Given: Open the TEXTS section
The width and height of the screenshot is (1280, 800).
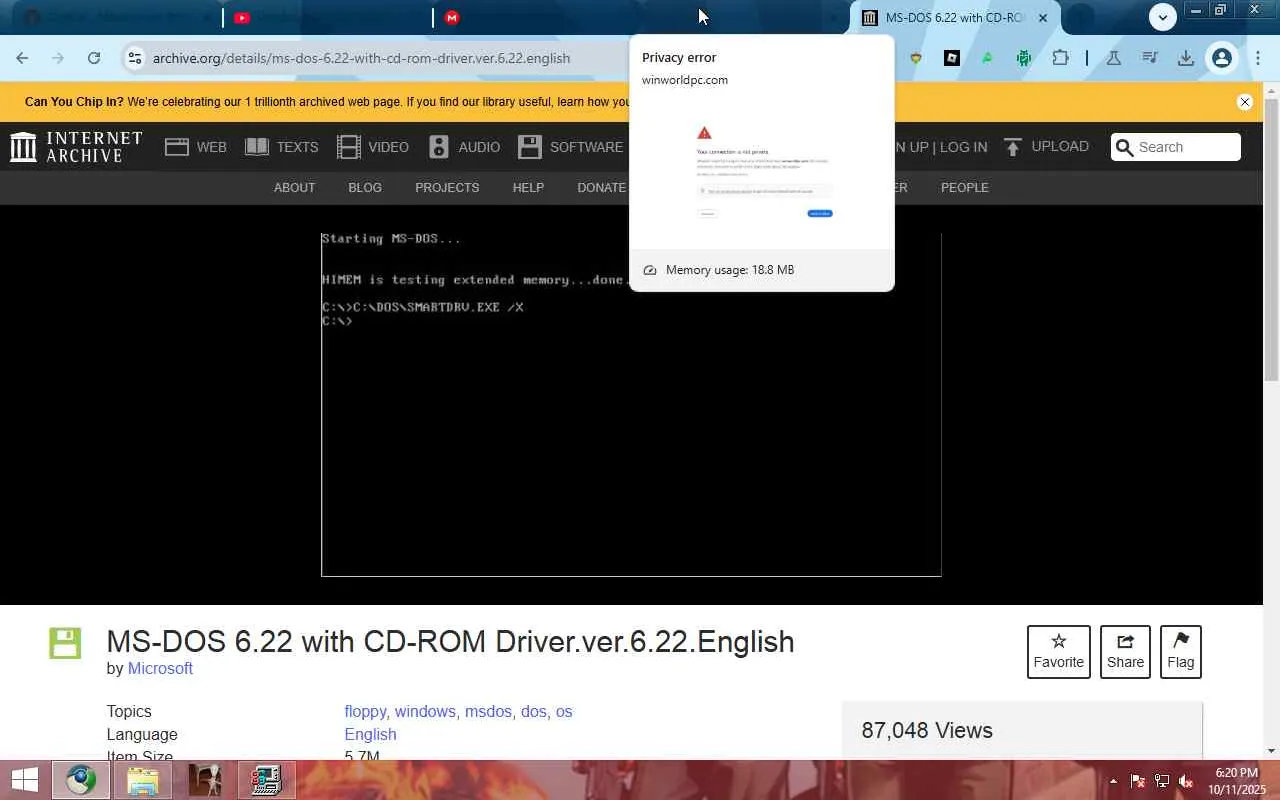Looking at the screenshot, I should pyautogui.click(x=282, y=147).
